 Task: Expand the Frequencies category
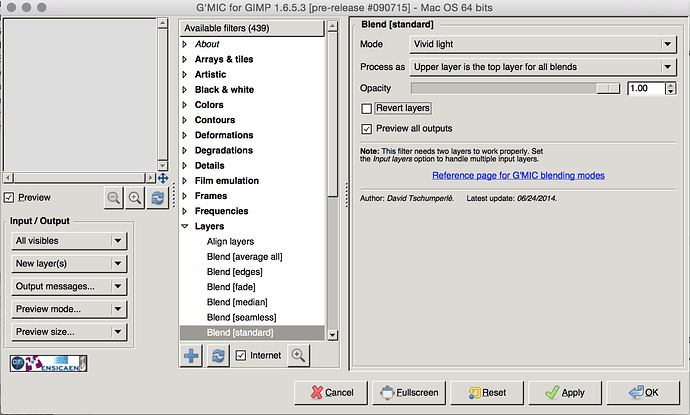click(185, 211)
